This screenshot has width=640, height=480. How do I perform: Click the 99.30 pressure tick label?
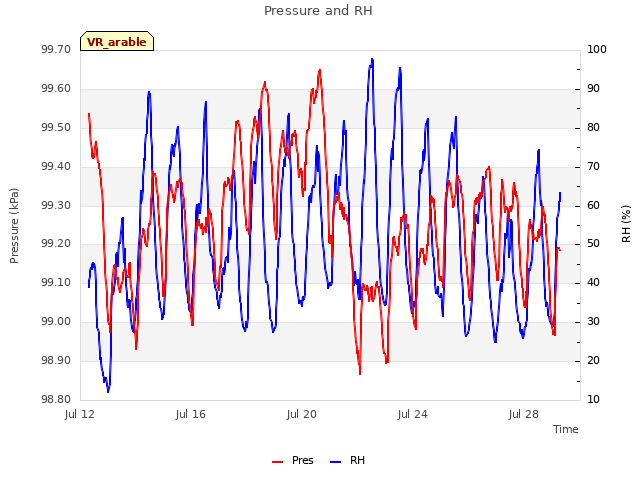click(x=56, y=205)
